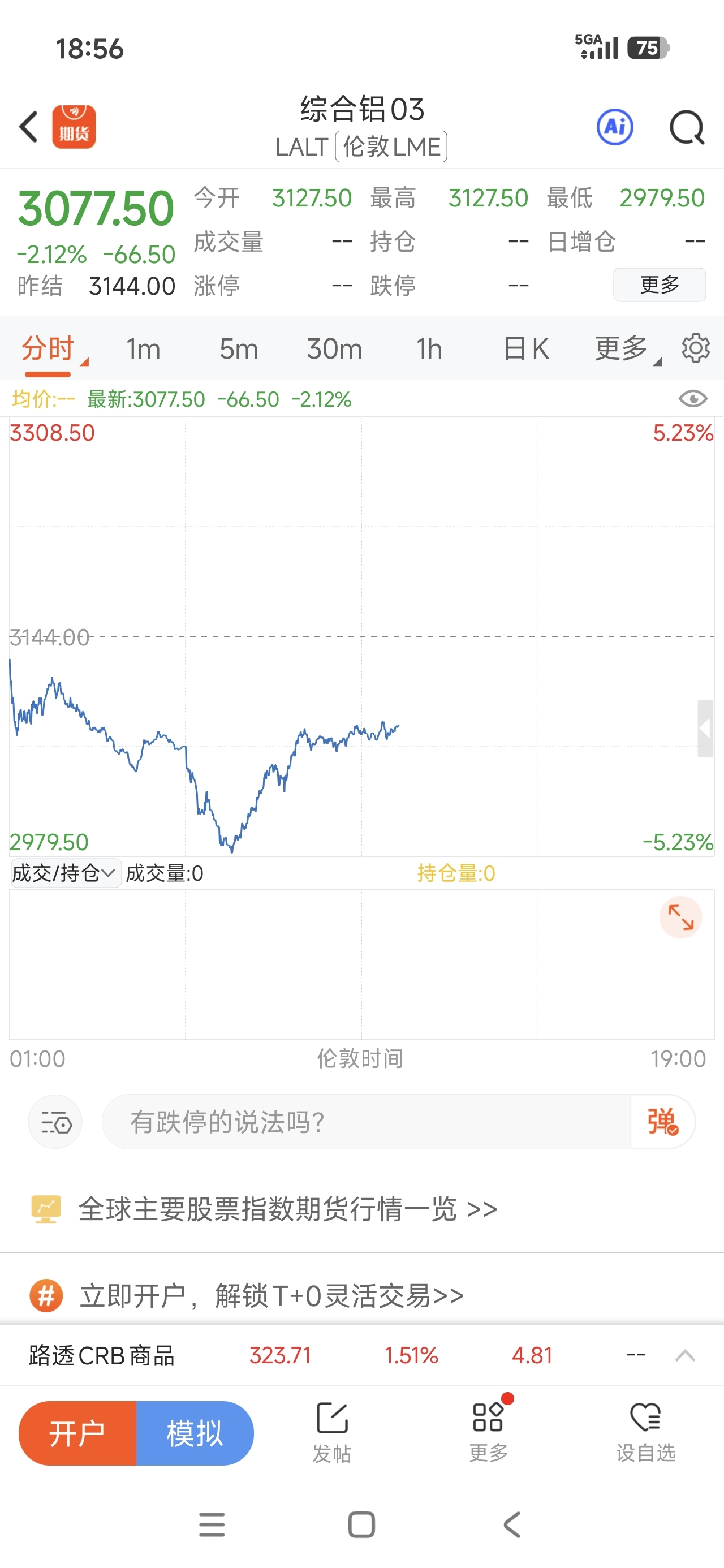This screenshot has height=1568, width=724.
Task: Open the 更多 grid icon in bottom bar
Action: 488,1432
